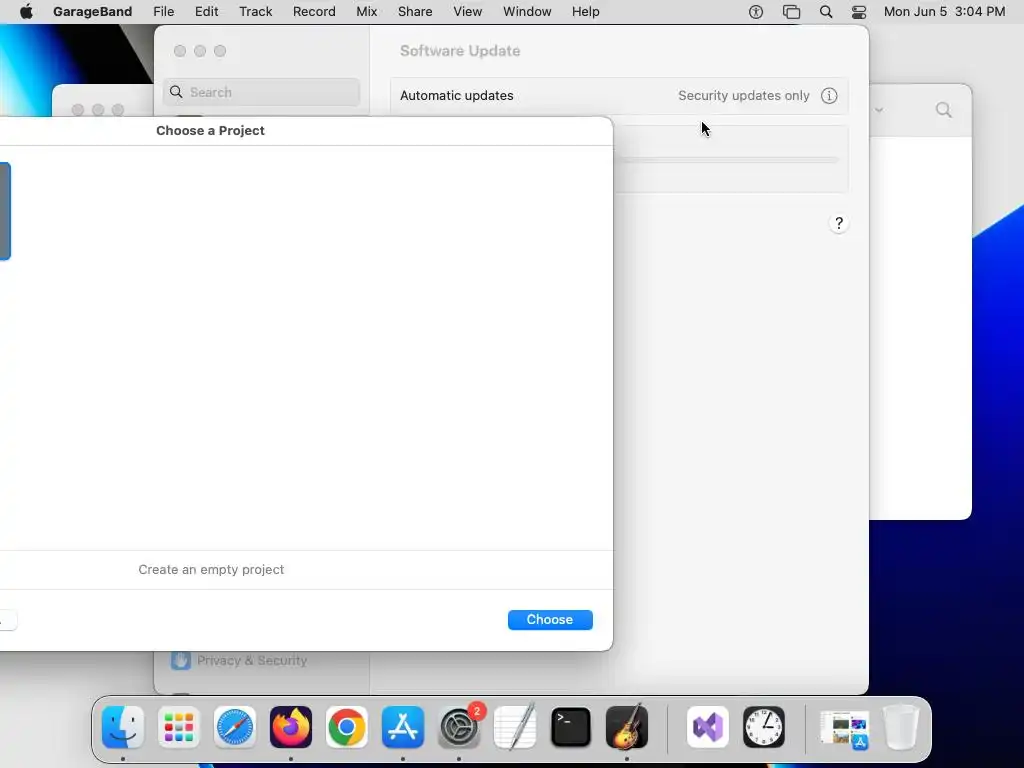This screenshot has height=768, width=1024.
Task: Open the GarageBand application menu
Action: [x=93, y=11]
